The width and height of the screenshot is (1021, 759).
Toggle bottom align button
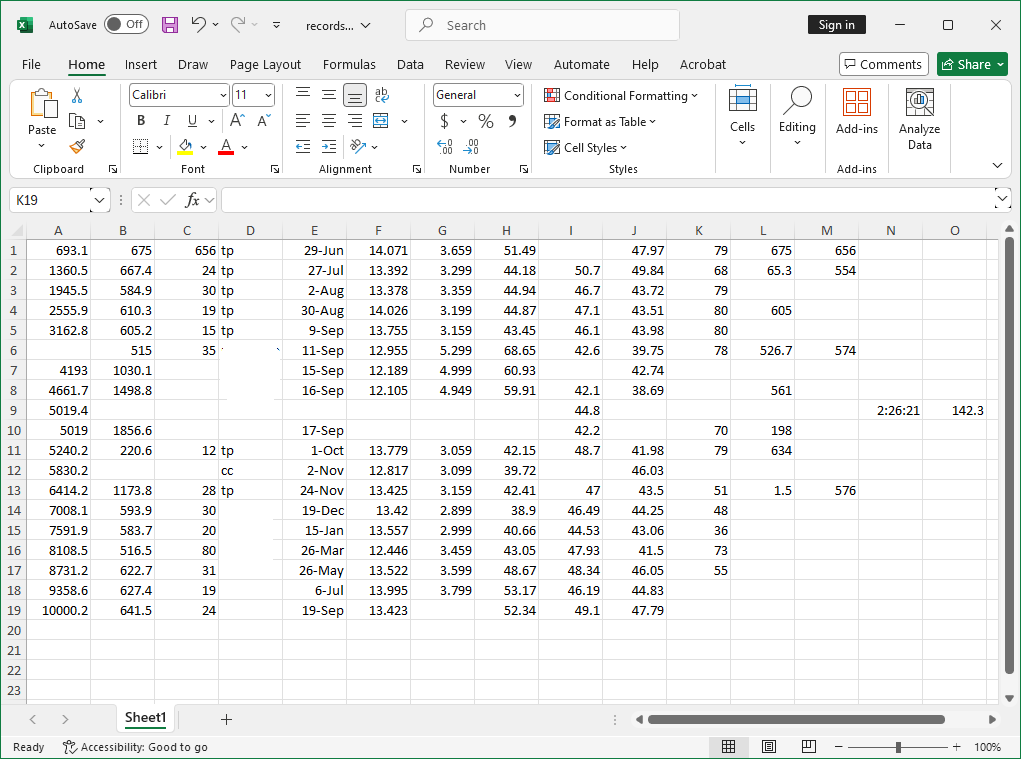355,95
